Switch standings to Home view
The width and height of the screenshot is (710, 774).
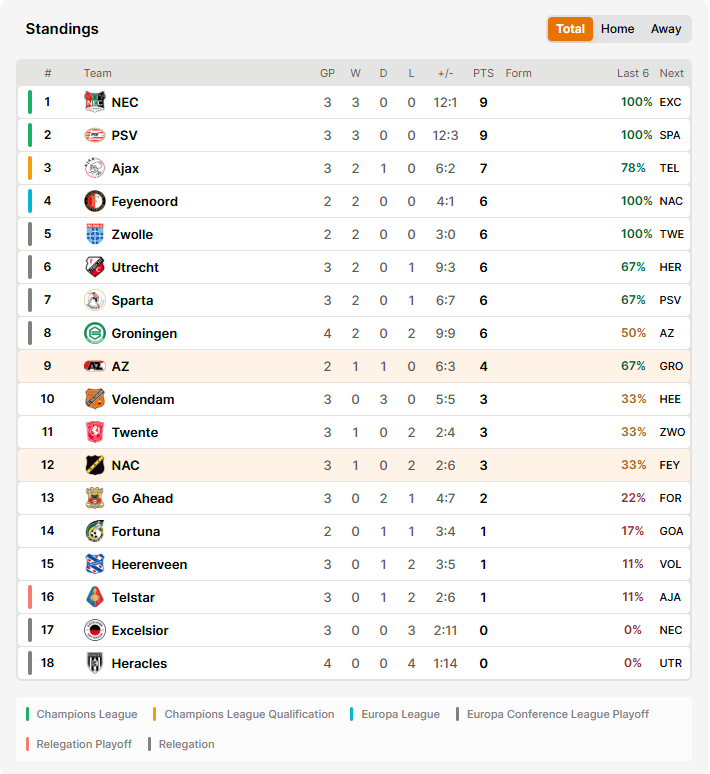point(617,29)
